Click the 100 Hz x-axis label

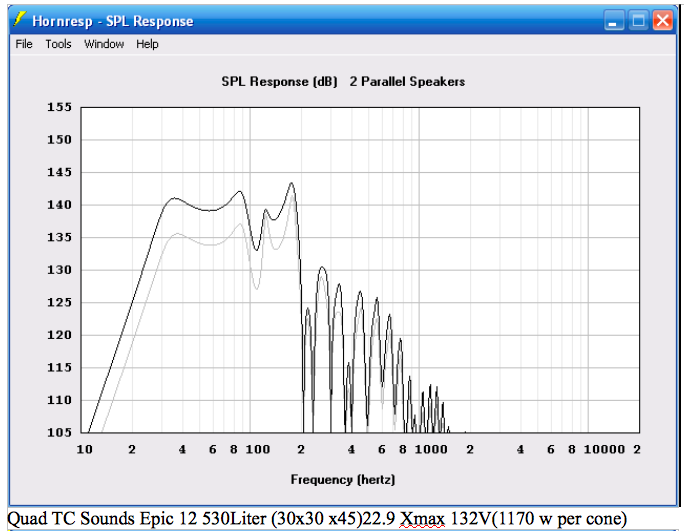(x=258, y=449)
